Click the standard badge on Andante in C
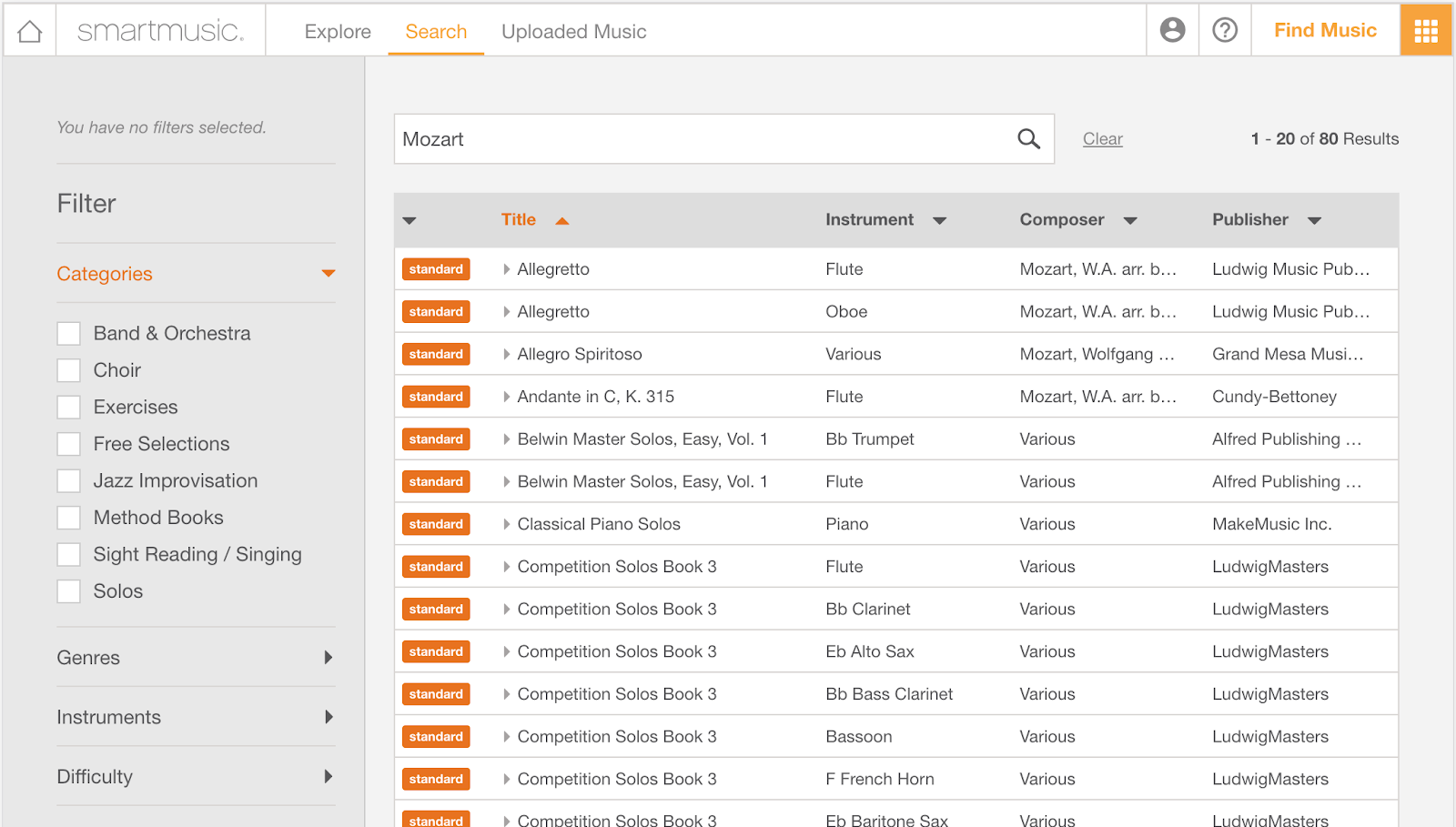 pyautogui.click(x=436, y=397)
